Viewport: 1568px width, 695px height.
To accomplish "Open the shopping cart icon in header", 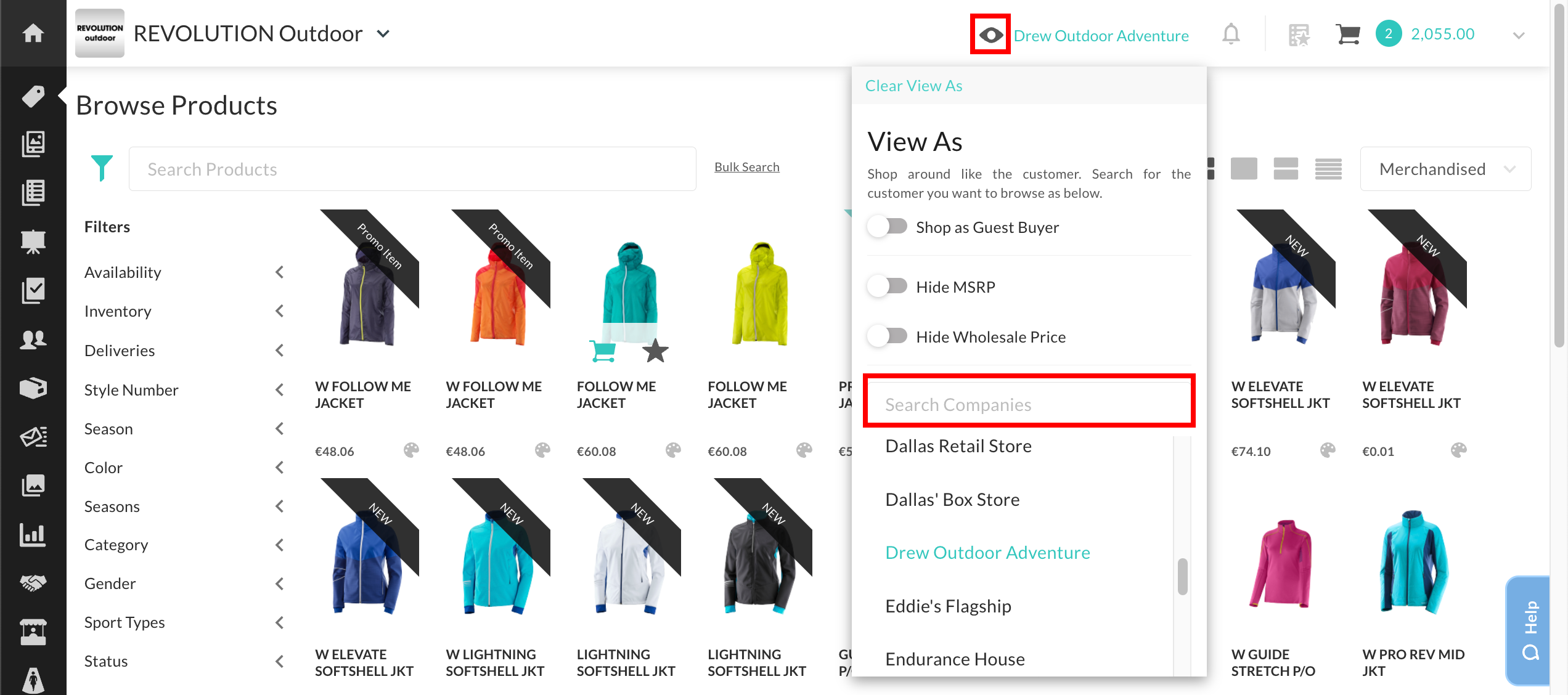I will [1348, 34].
